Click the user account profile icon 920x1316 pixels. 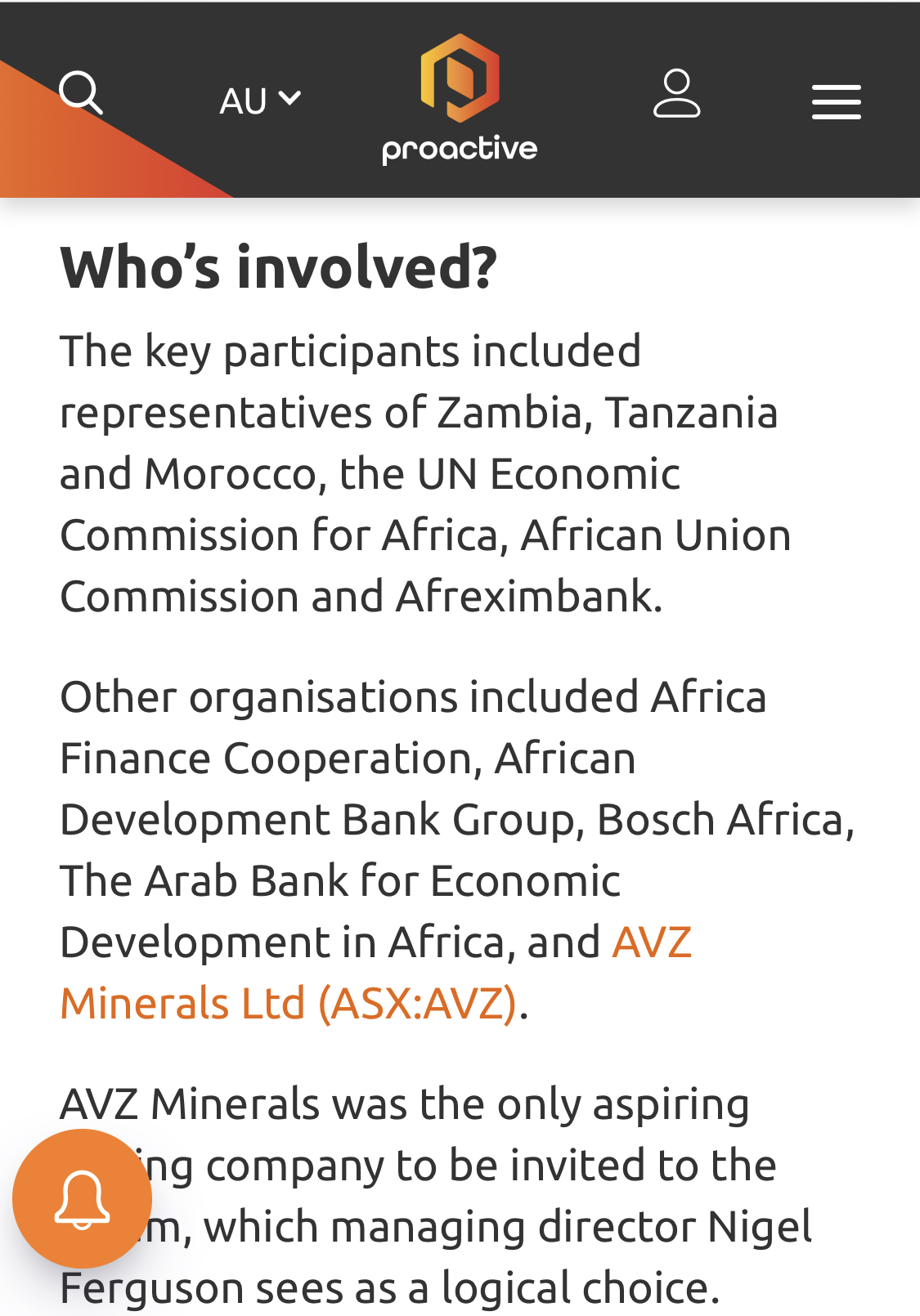[676, 94]
